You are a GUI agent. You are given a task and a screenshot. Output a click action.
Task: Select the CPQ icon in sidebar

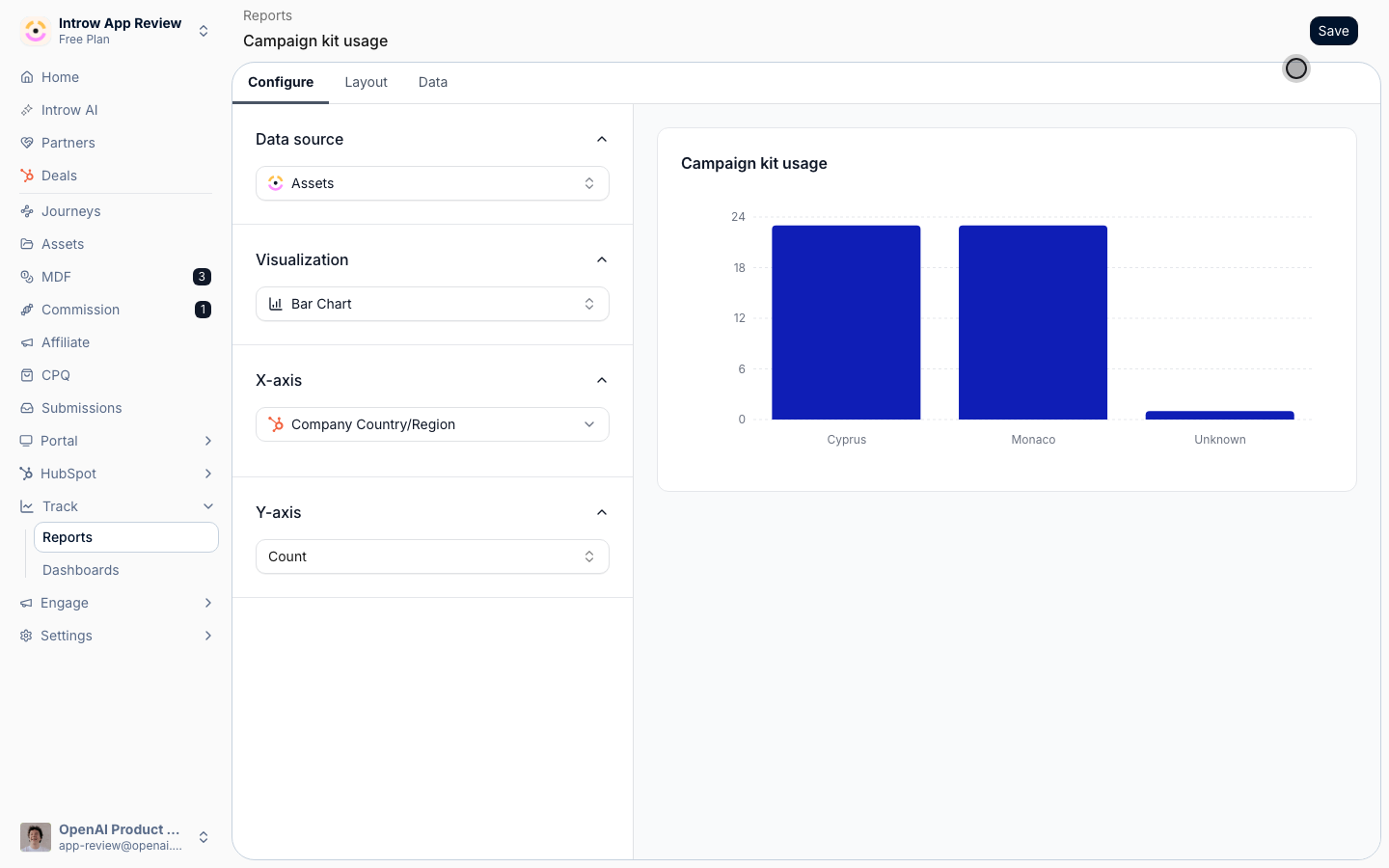[x=27, y=375]
